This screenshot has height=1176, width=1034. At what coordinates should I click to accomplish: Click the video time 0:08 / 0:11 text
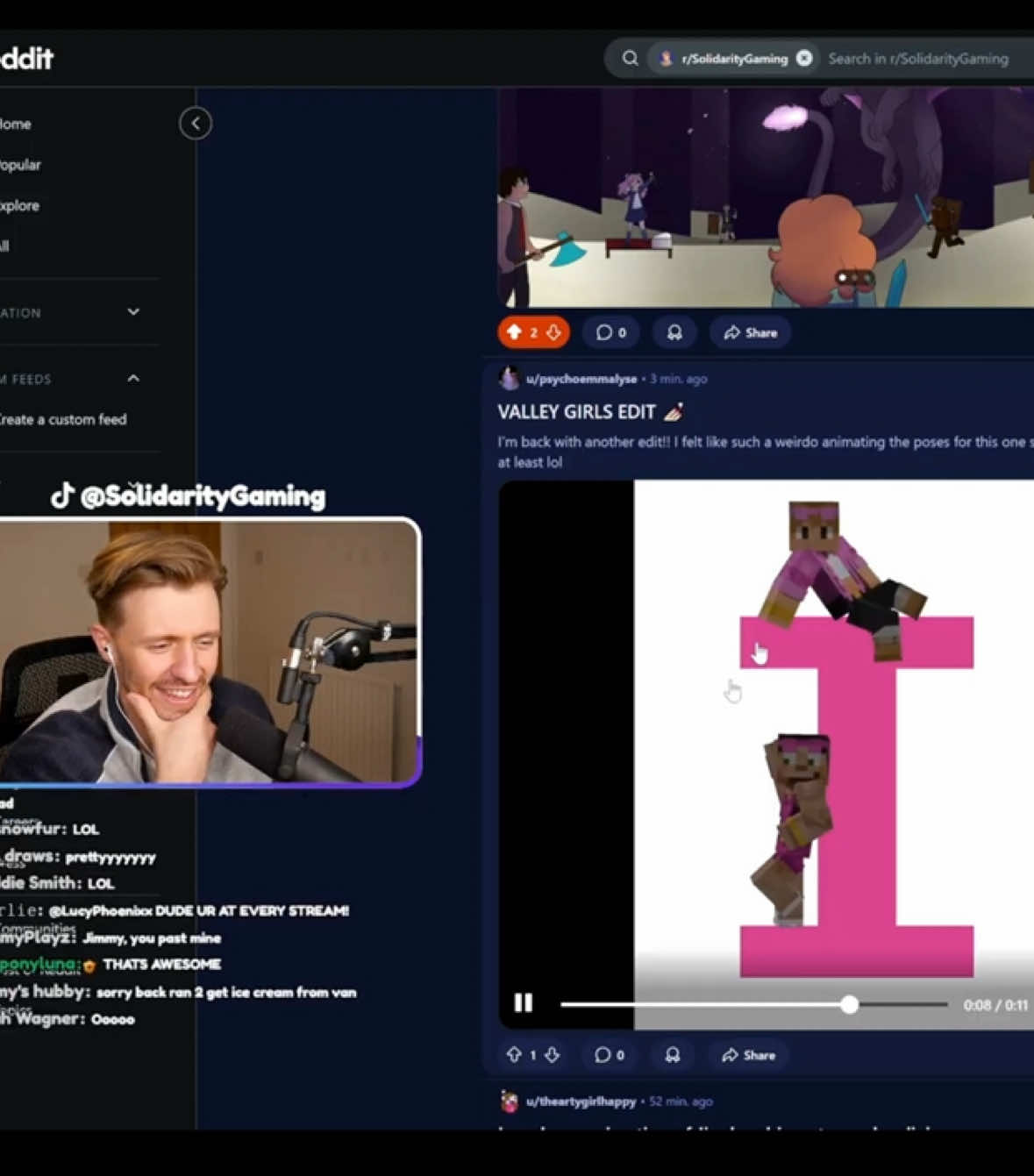tap(995, 1005)
